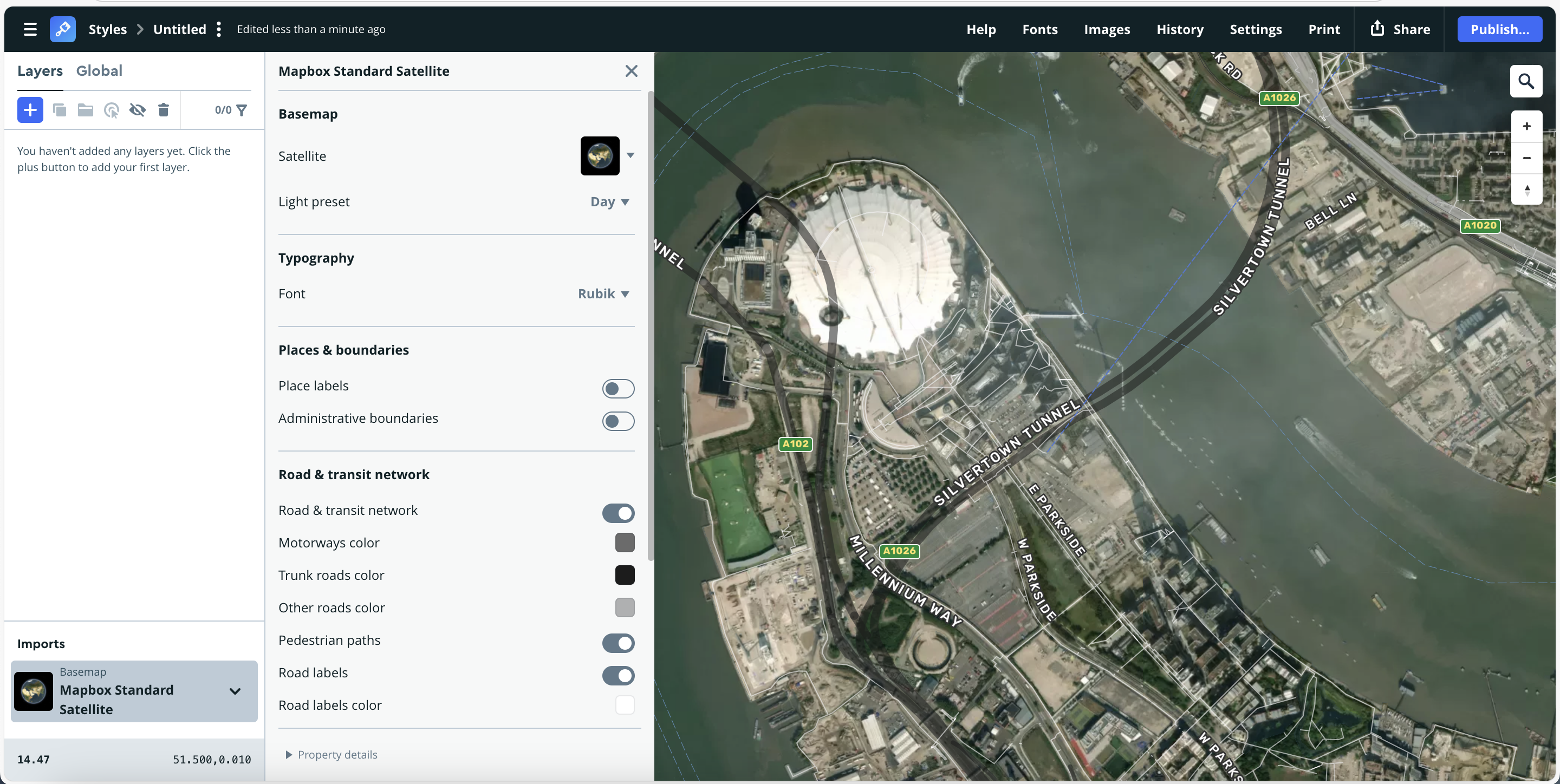Open the group layers folder icon
The width and height of the screenshot is (1560, 784).
coord(85,109)
